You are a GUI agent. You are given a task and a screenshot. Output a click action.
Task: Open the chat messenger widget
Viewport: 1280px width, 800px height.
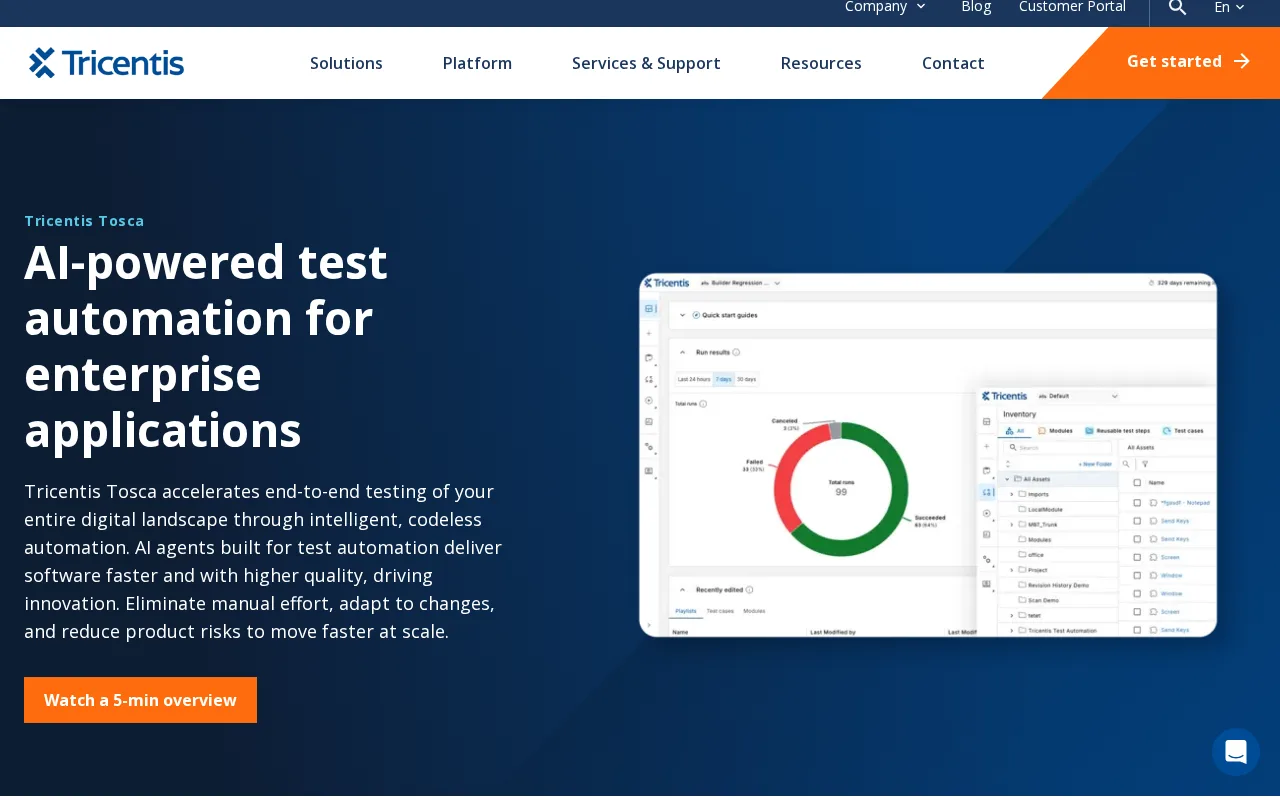tap(1236, 752)
